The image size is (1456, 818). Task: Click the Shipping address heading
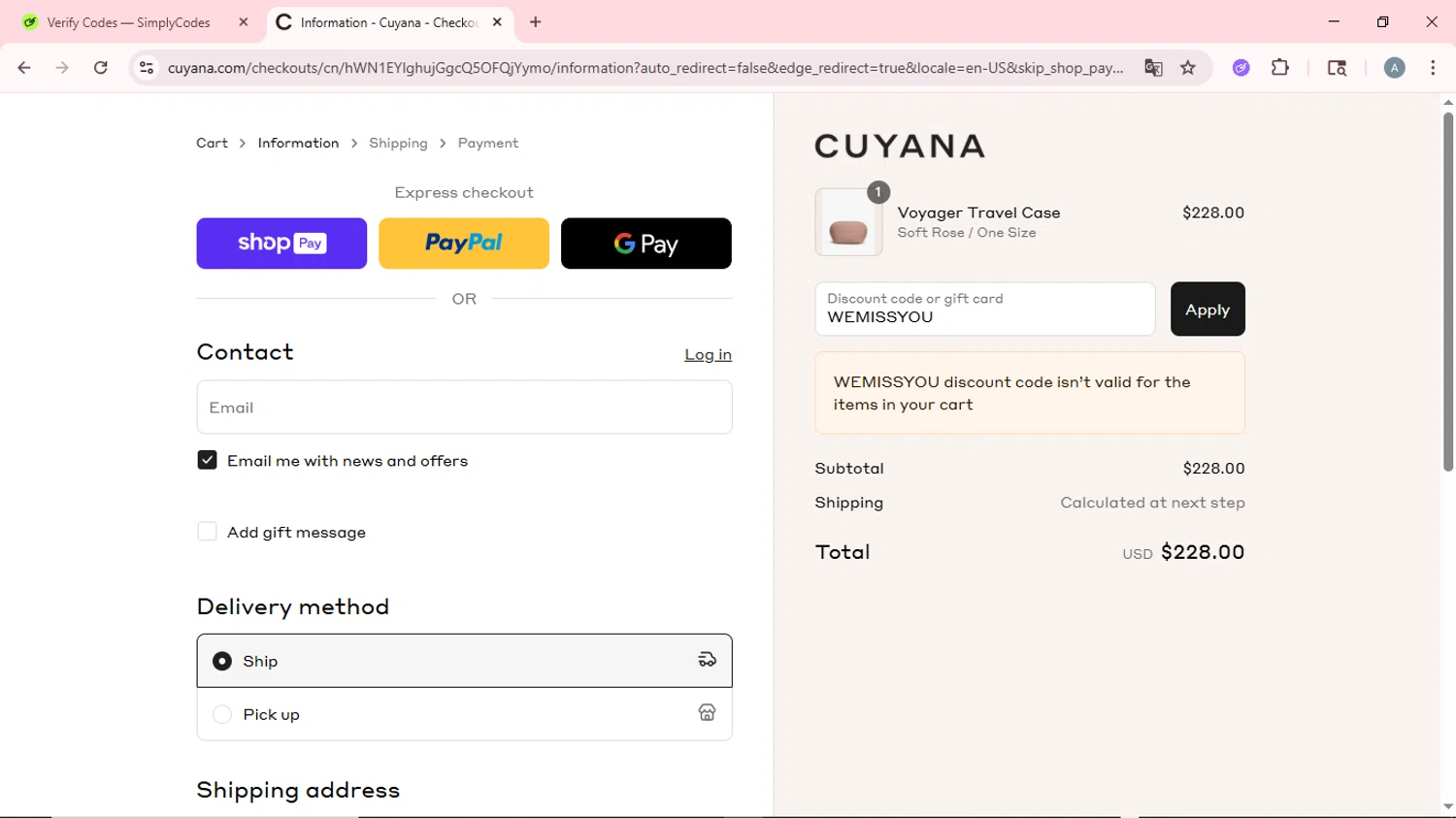[298, 790]
